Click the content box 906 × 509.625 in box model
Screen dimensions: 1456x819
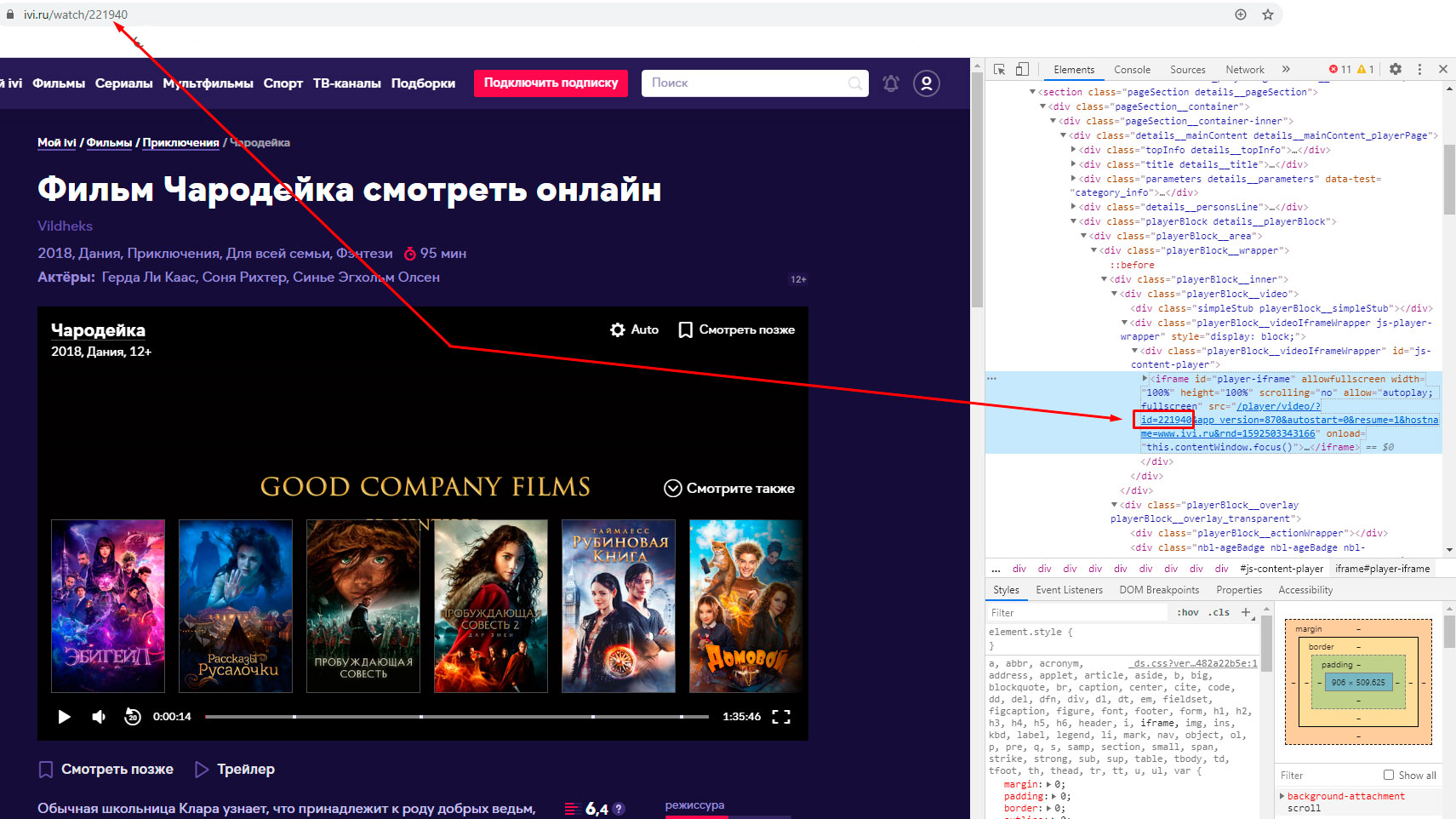pyautogui.click(x=1358, y=682)
